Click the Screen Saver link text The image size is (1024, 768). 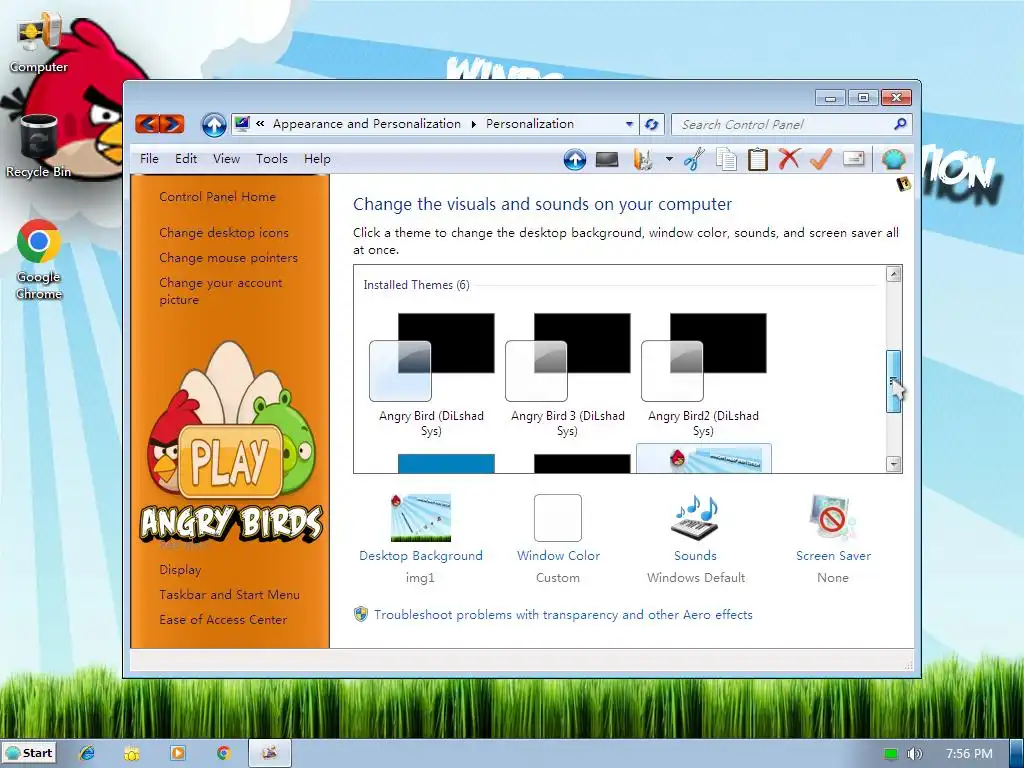pos(833,556)
